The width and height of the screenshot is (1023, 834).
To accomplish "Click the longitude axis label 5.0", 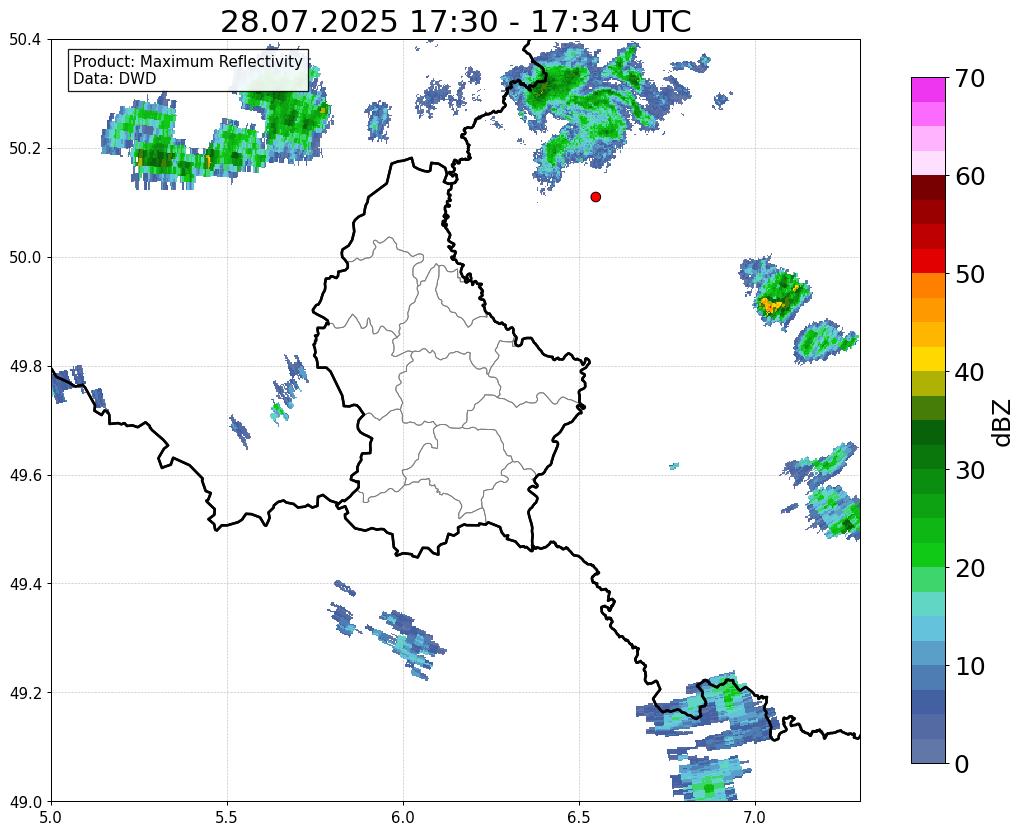I will coord(51,816).
